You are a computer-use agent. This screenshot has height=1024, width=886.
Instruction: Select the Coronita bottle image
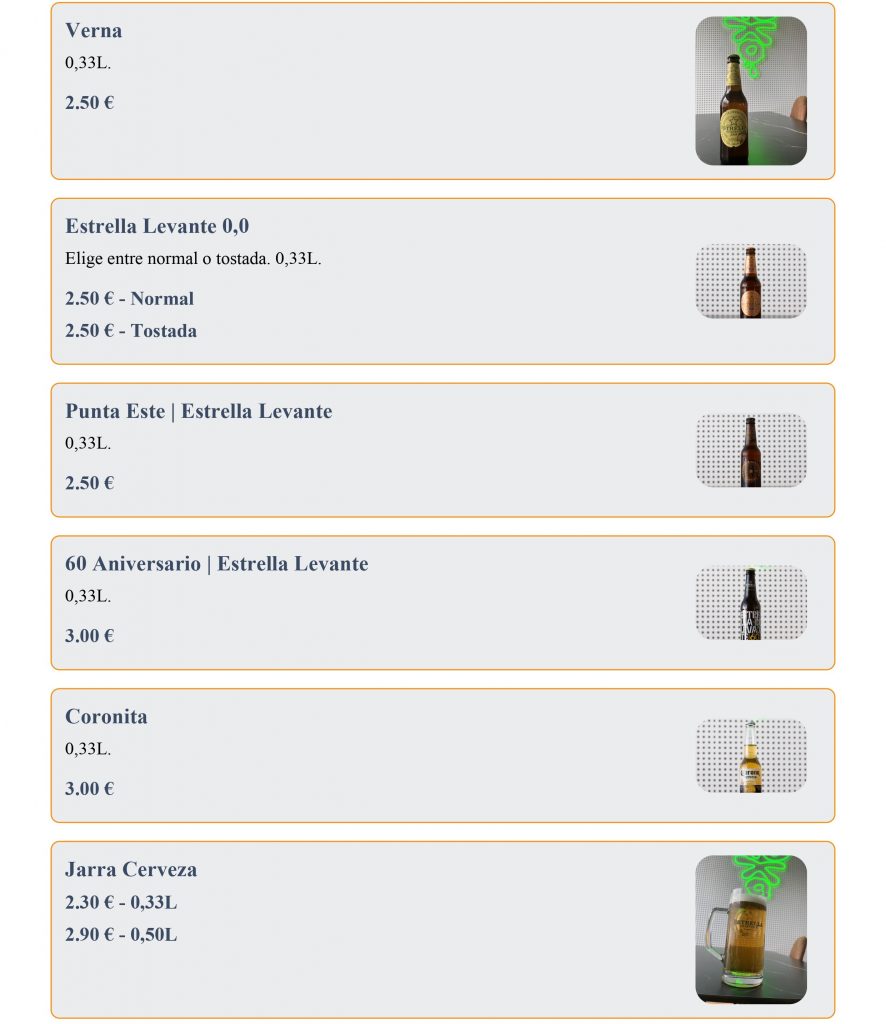(x=750, y=756)
